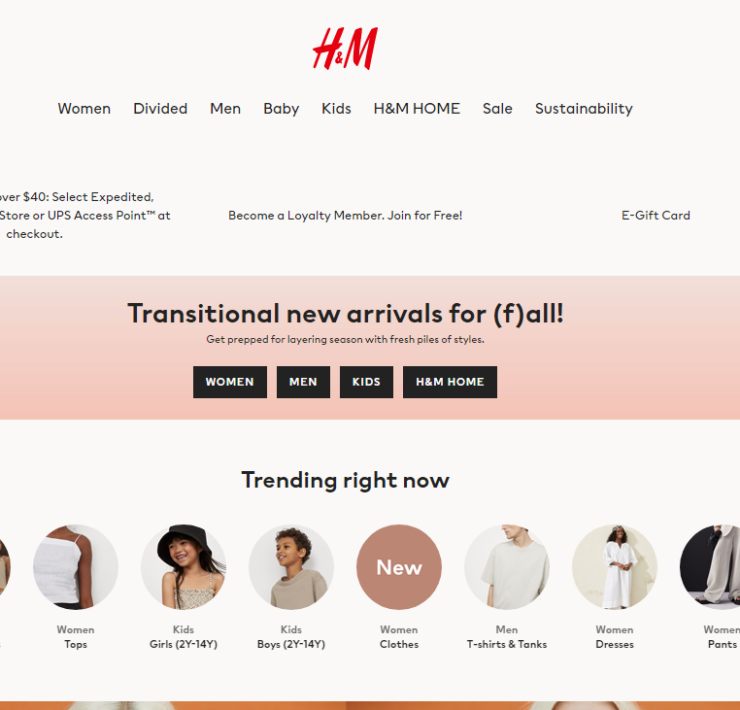Screen dimensions: 740x710
Task: Click the H&M HOME banner button
Action: coord(450,382)
